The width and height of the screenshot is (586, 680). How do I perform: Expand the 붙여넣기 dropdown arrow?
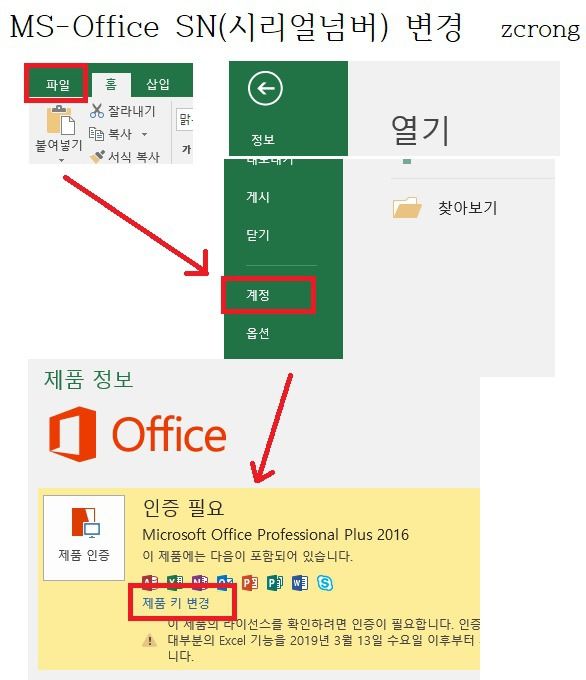tap(61, 160)
